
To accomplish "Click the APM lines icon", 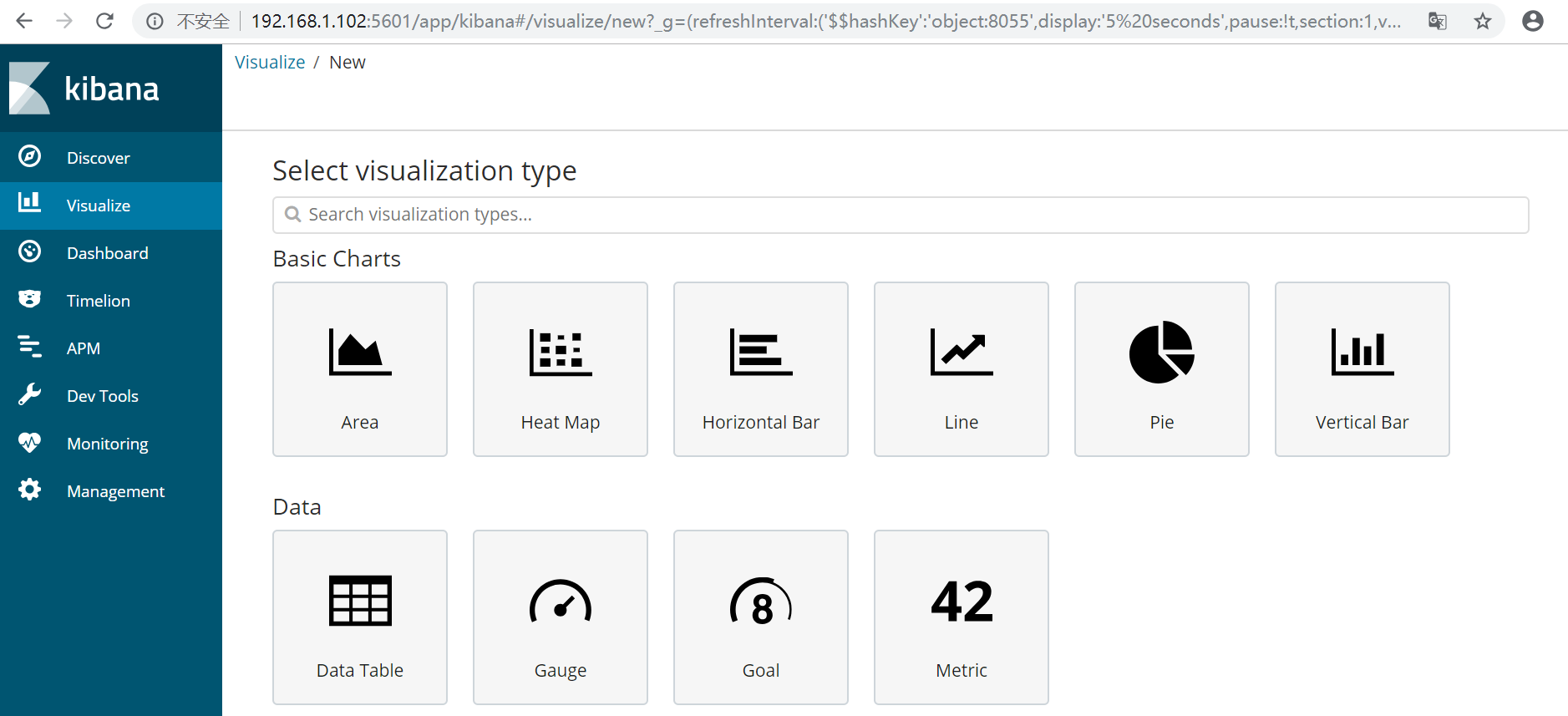I will point(29,347).
